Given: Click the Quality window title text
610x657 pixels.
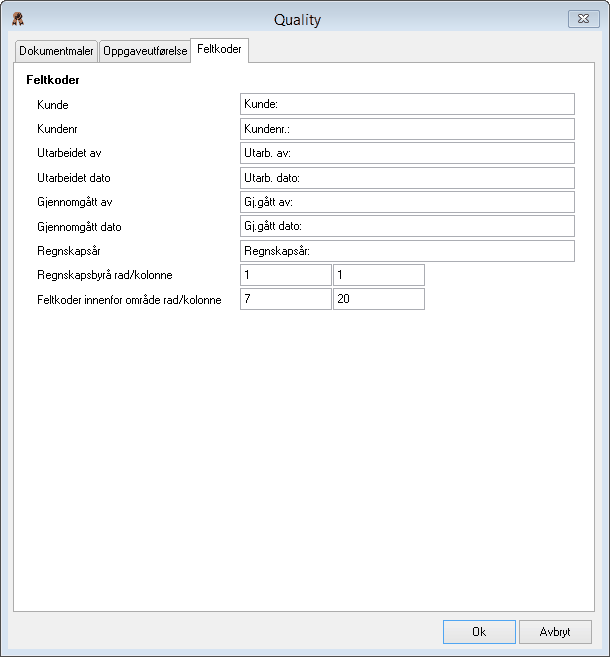Looking at the screenshot, I should click(x=297, y=20).
